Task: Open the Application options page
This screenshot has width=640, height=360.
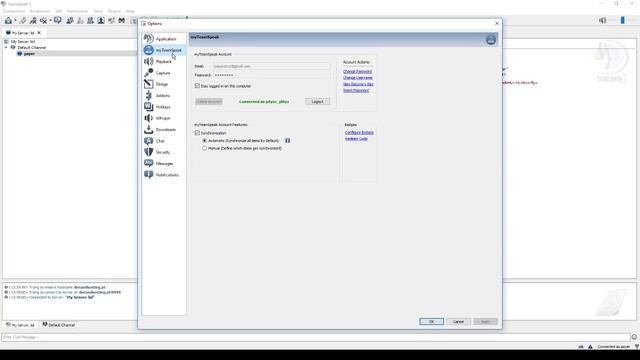Action: 164,39
